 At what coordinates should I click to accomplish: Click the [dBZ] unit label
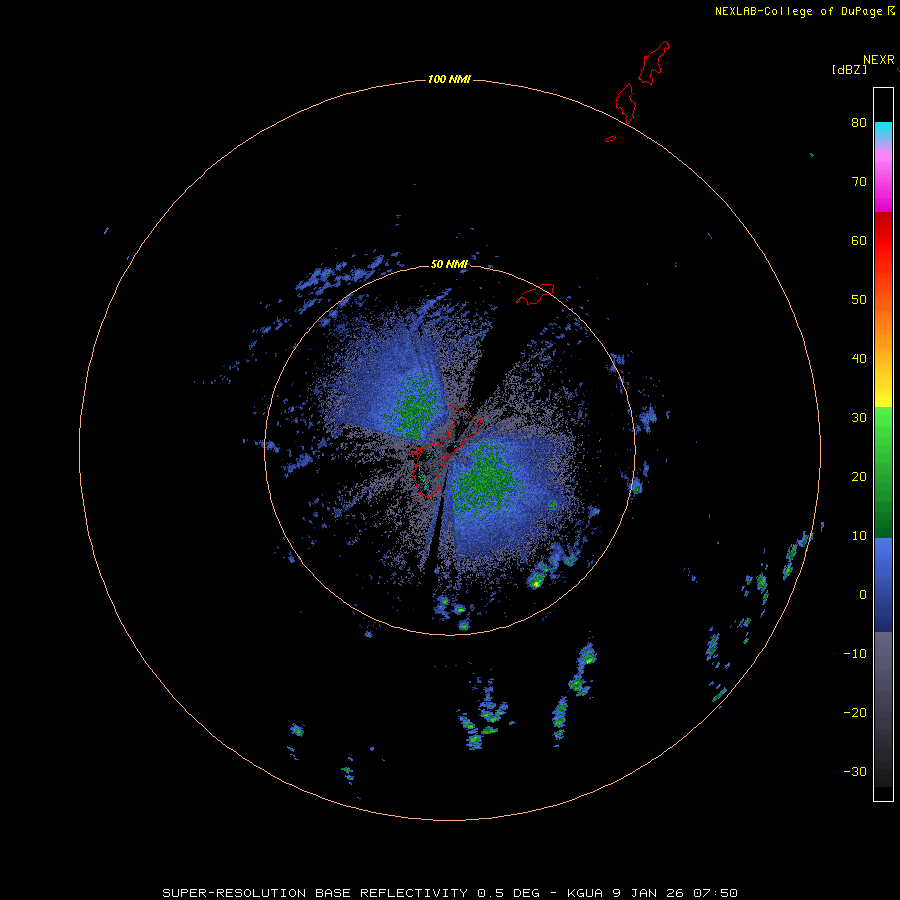849,70
